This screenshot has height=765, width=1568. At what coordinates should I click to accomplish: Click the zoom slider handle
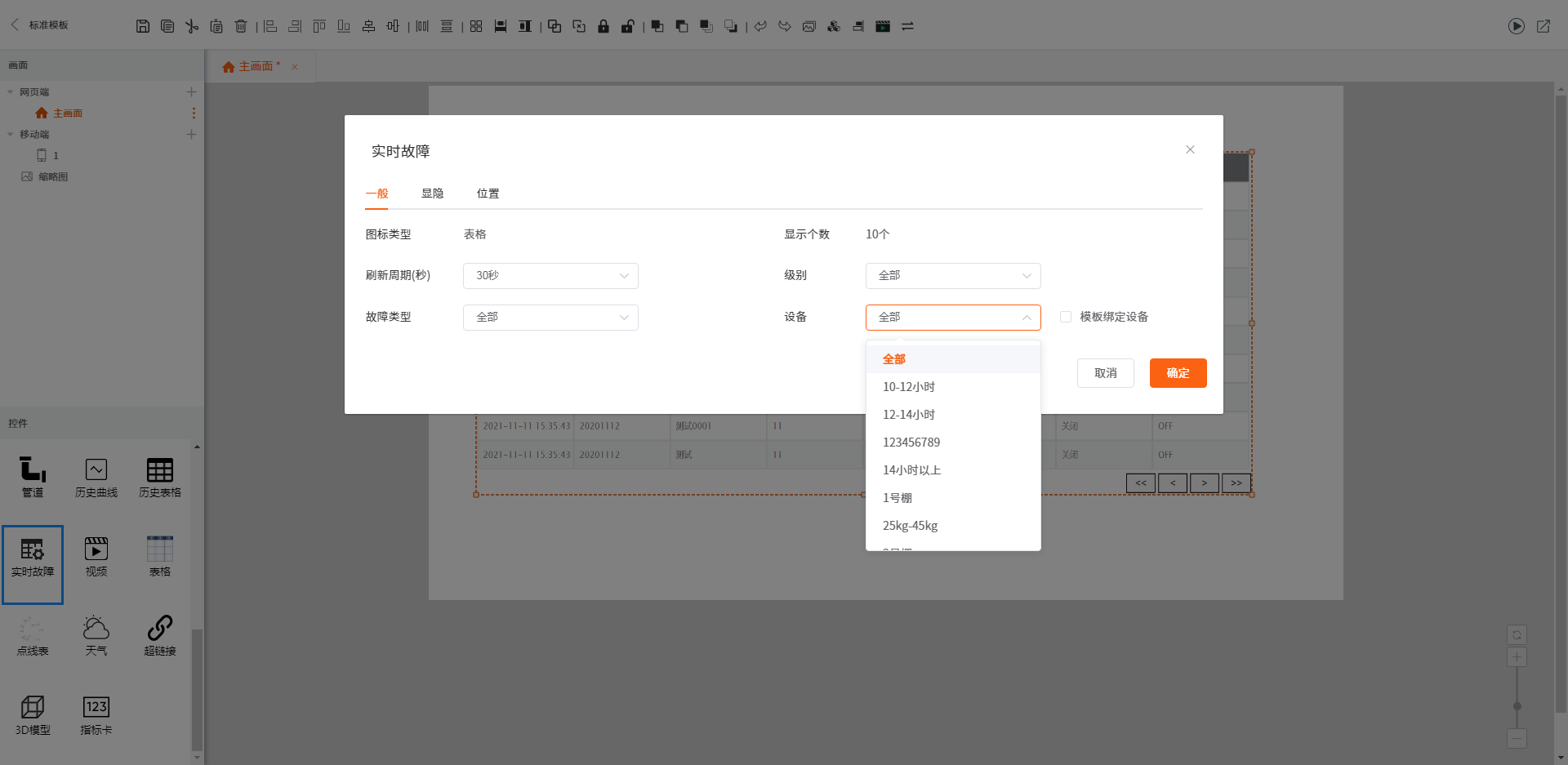pyautogui.click(x=1517, y=706)
